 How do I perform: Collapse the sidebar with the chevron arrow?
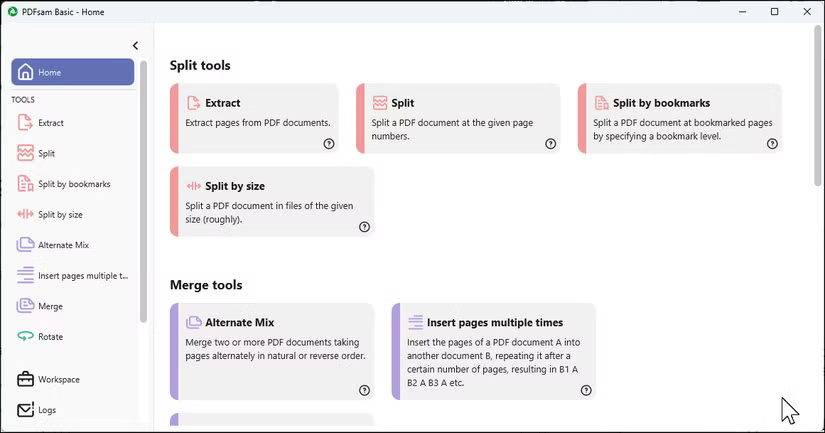coord(136,45)
